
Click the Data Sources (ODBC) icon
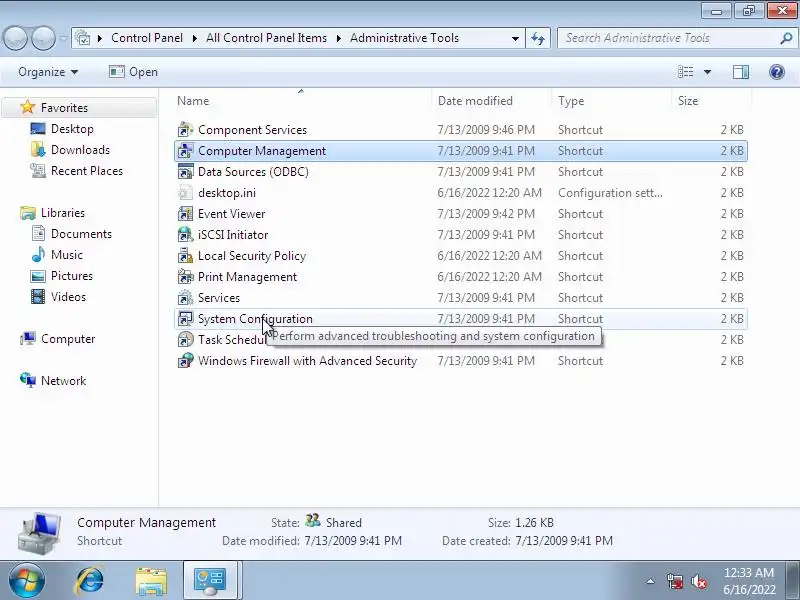click(x=185, y=171)
